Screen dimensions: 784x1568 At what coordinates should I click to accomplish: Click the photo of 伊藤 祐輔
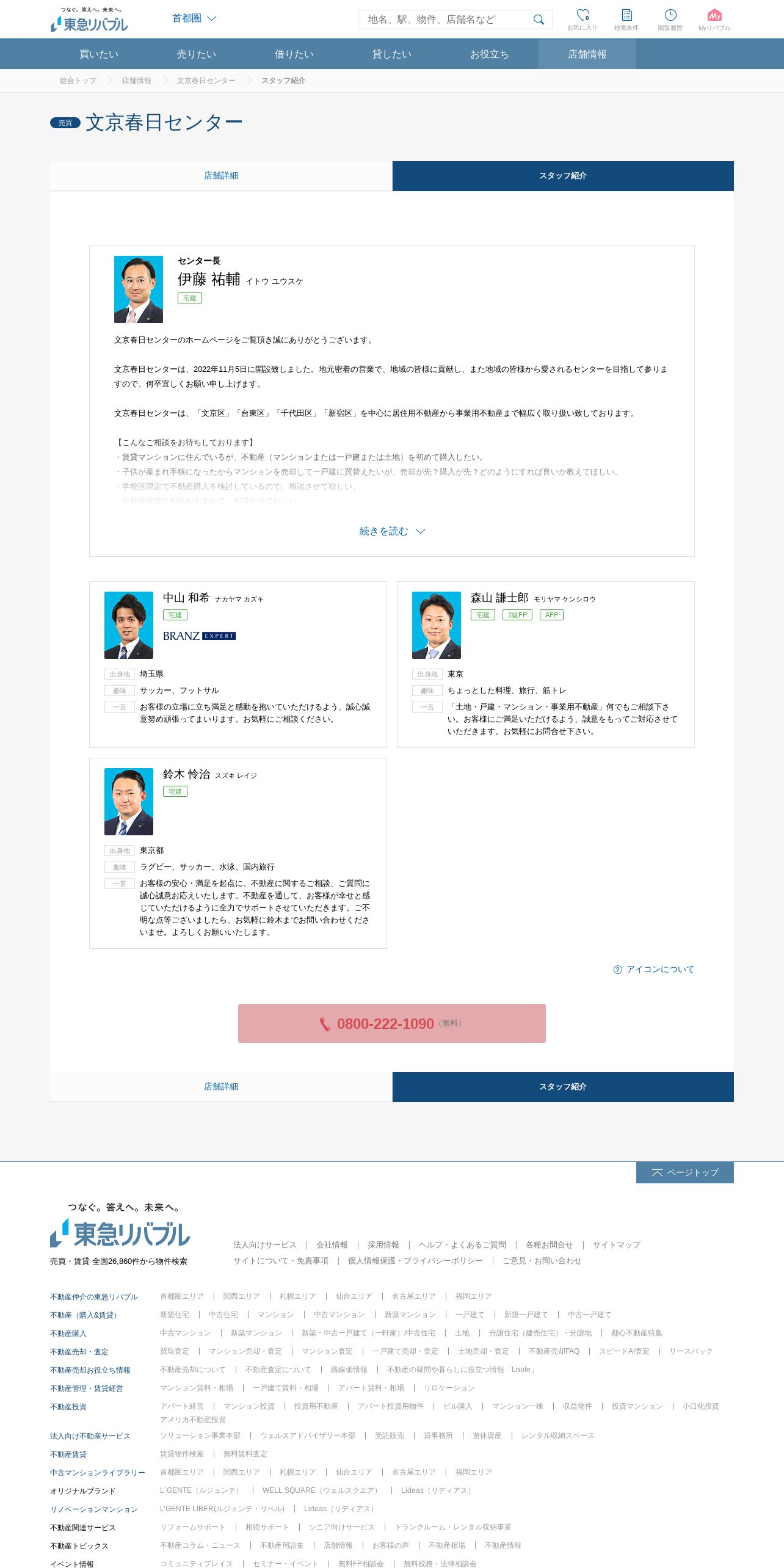tap(139, 289)
